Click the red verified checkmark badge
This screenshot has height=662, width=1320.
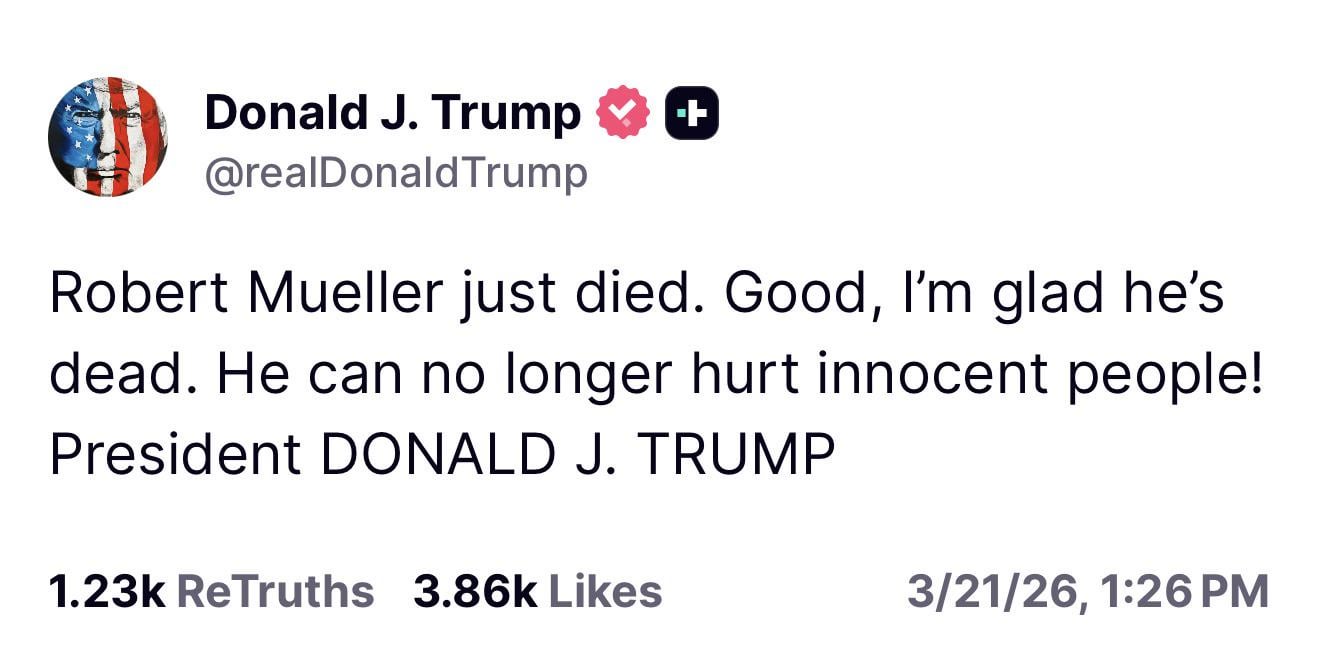coord(623,113)
